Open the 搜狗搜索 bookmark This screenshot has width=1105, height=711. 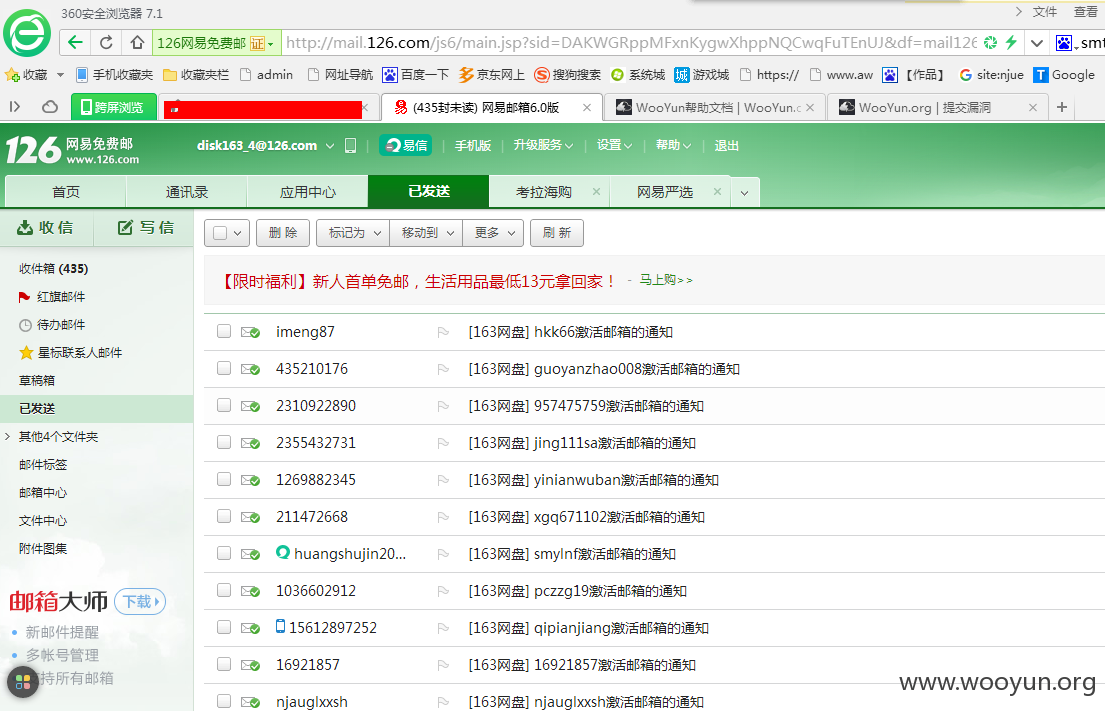pos(567,75)
